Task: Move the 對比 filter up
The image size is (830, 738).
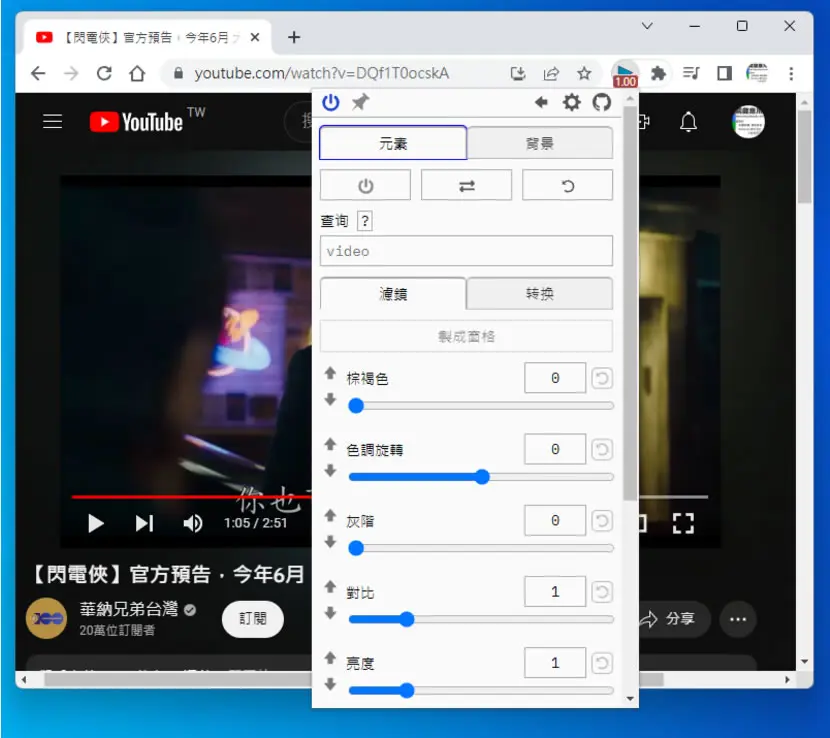Action: click(x=330, y=586)
